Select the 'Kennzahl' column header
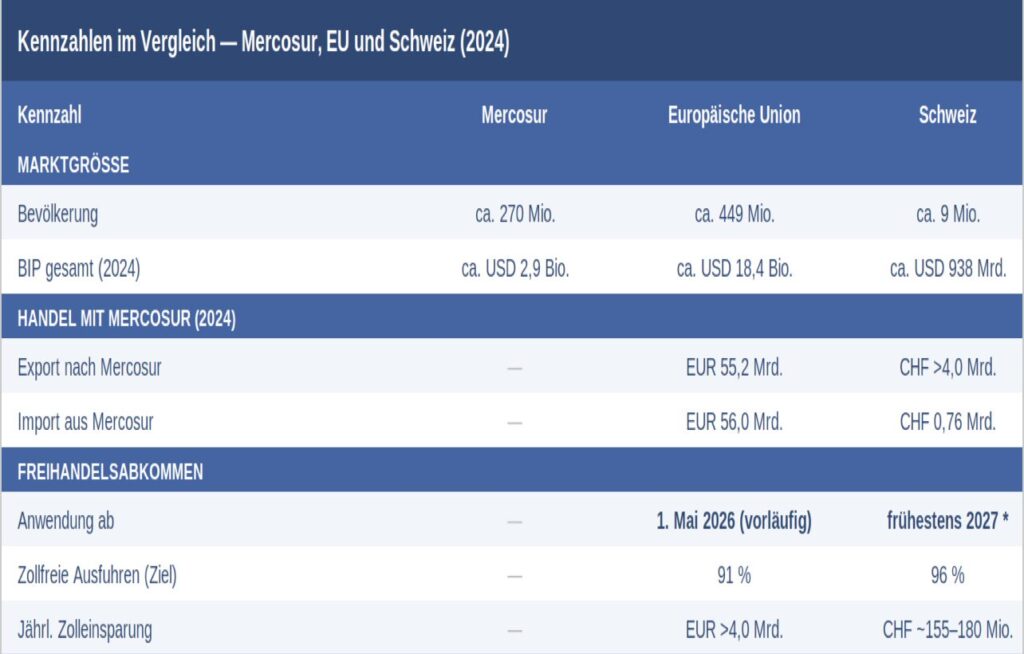This screenshot has width=1024, height=654. click(49, 115)
